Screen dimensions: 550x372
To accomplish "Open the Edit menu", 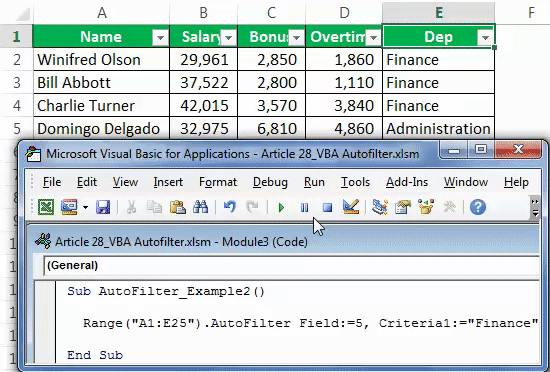I will (87, 182).
